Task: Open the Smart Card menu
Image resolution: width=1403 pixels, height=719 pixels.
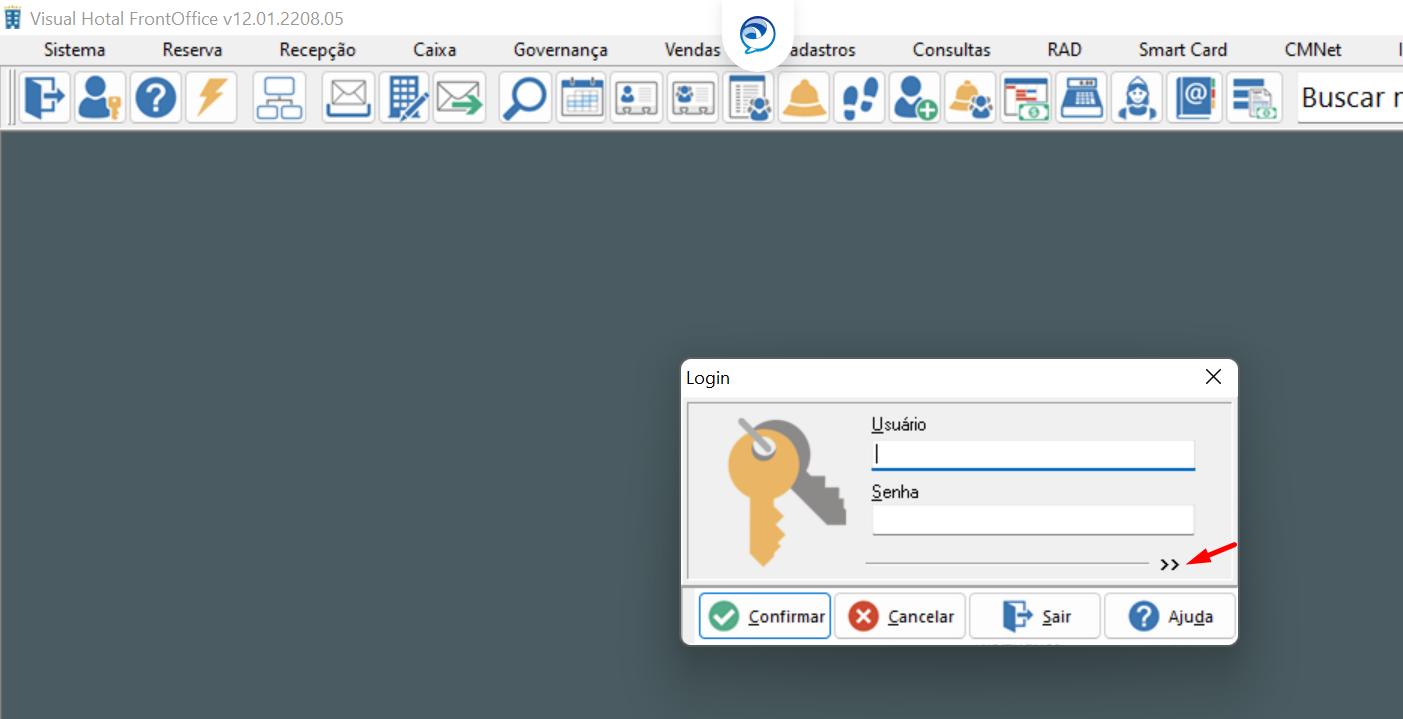Action: point(1183,50)
